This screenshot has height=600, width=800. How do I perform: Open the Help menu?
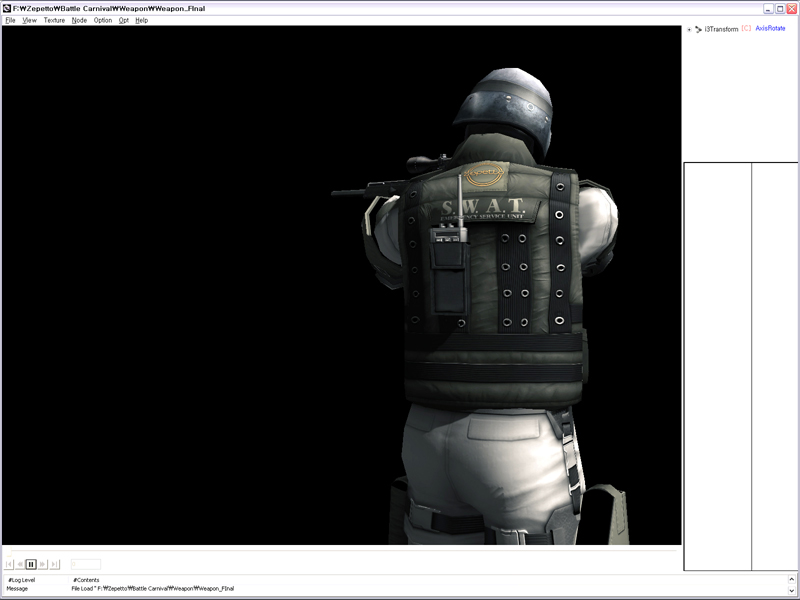(x=141, y=20)
